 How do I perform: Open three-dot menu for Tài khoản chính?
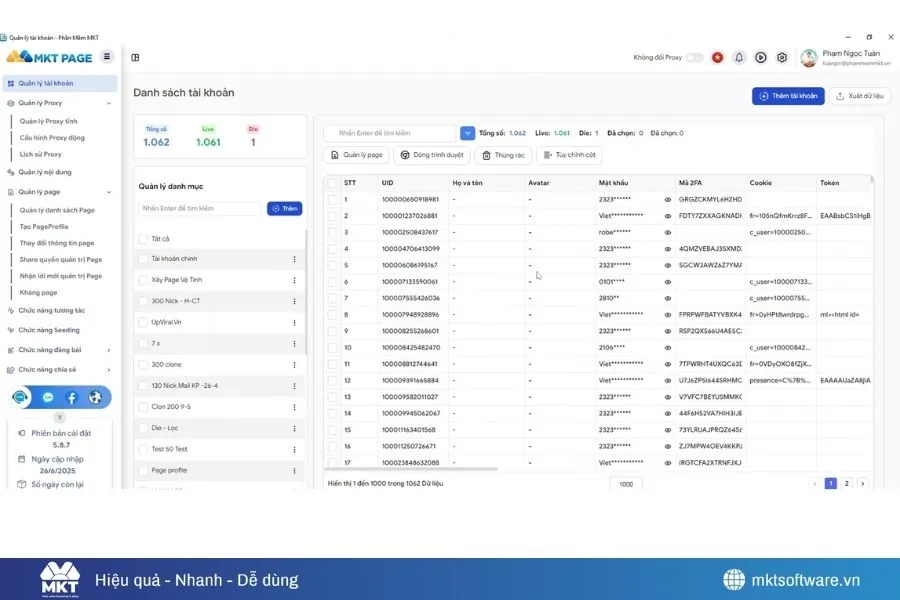[x=294, y=259]
